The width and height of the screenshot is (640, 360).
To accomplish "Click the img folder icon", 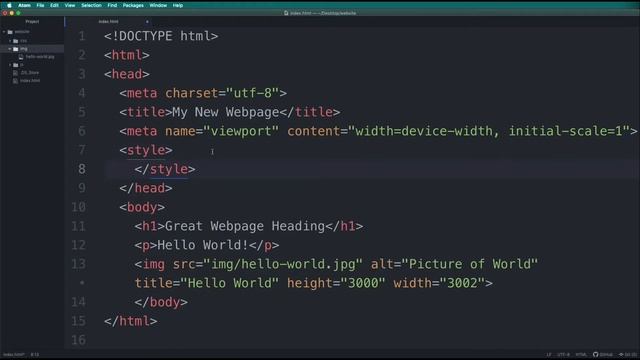I will tap(16, 49).
